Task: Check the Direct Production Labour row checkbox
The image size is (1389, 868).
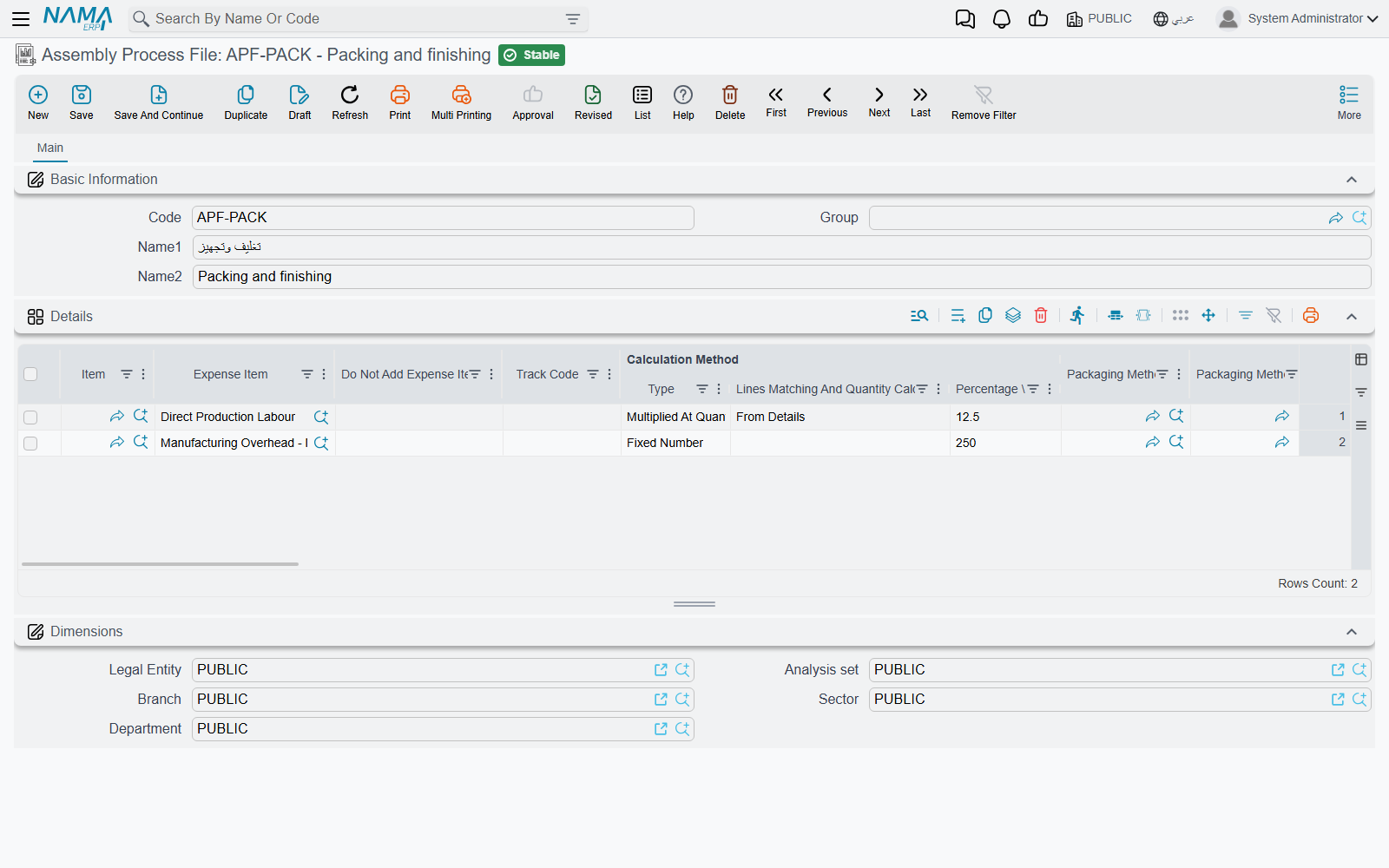Action: (30, 418)
